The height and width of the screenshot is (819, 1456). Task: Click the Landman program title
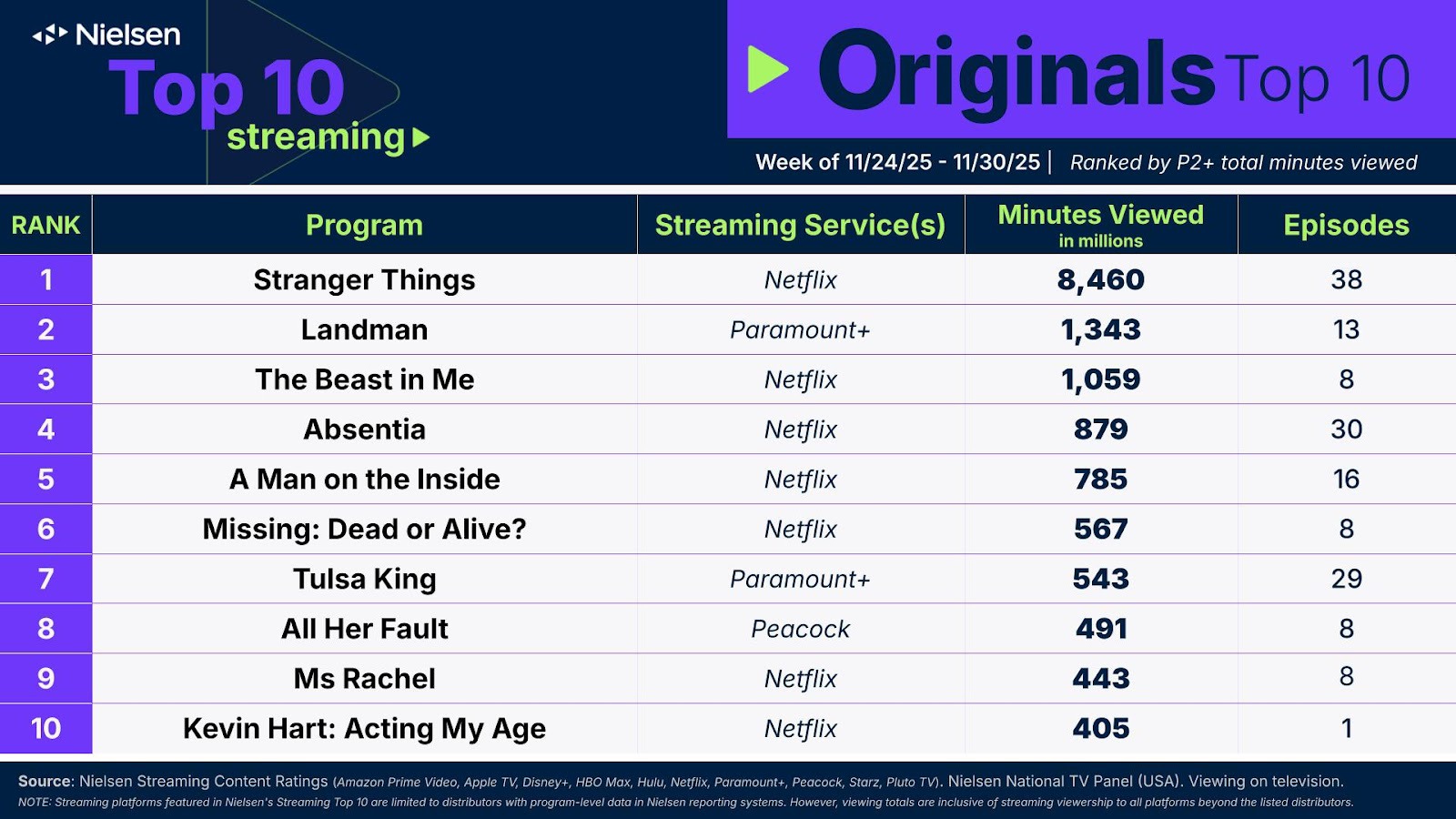(x=364, y=329)
